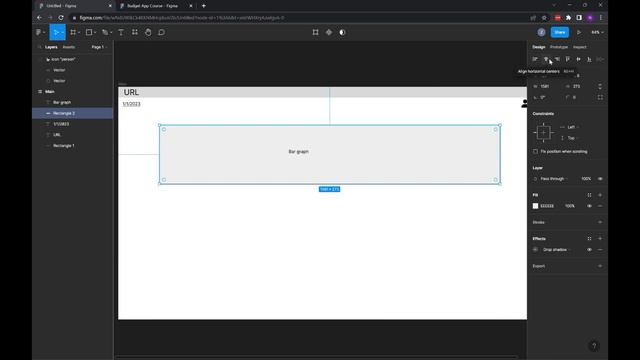Viewport: 640px width, 360px height.
Task: Toggle Drop shadow visibility
Action: 589,250
